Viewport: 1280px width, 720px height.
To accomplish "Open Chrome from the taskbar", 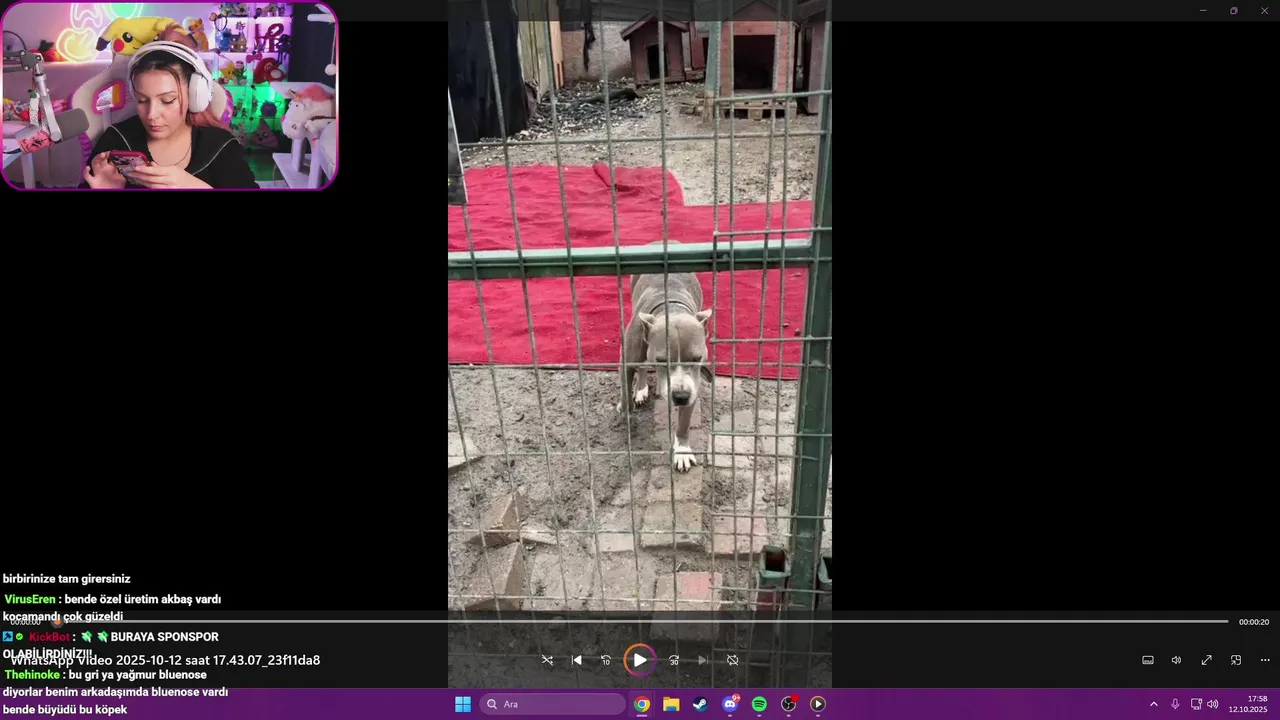I will pos(642,704).
